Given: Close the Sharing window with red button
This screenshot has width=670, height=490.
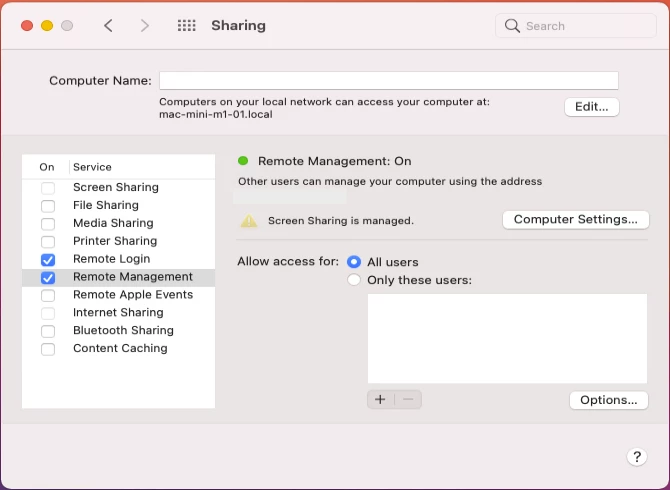Looking at the screenshot, I should click(x=27, y=26).
